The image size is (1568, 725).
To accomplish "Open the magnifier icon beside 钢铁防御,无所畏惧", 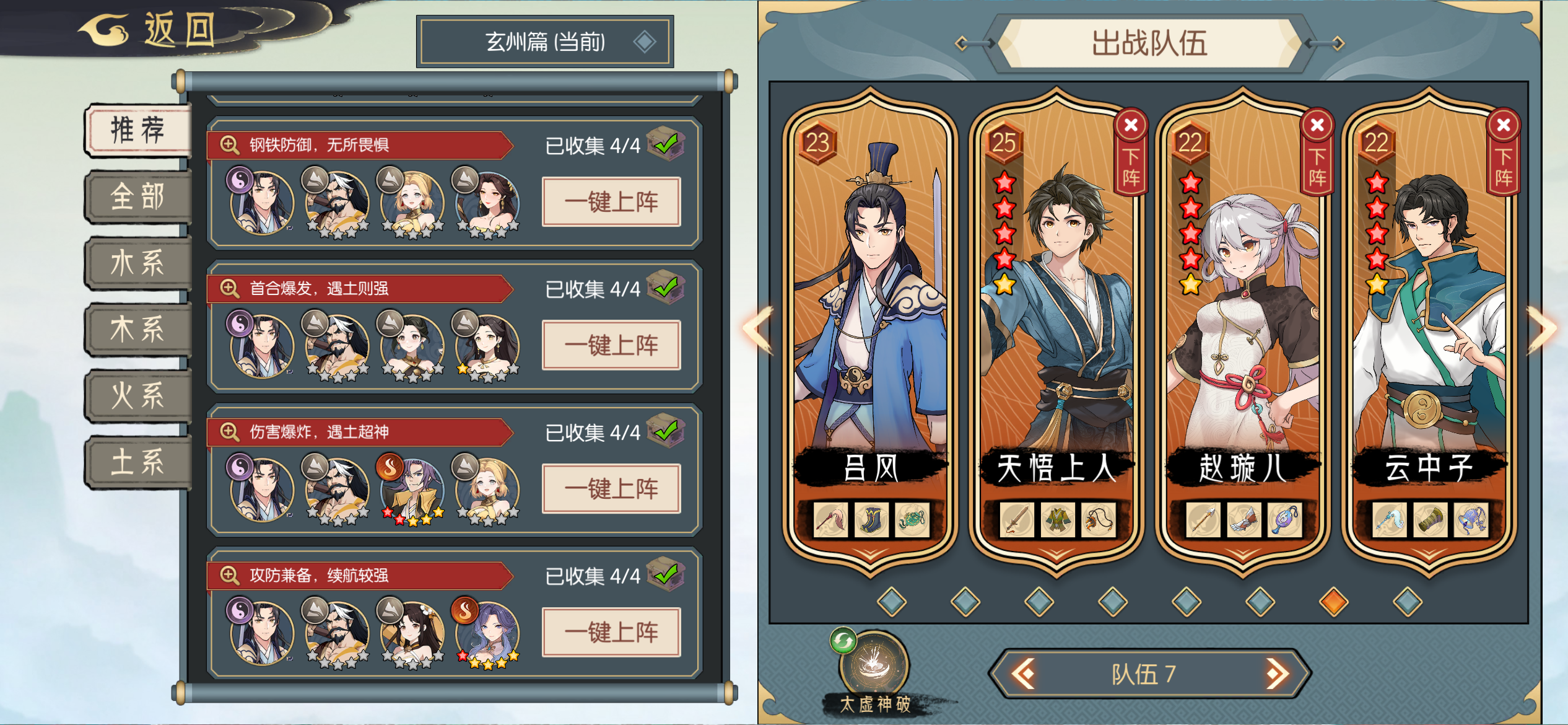I will click(229, 145).
